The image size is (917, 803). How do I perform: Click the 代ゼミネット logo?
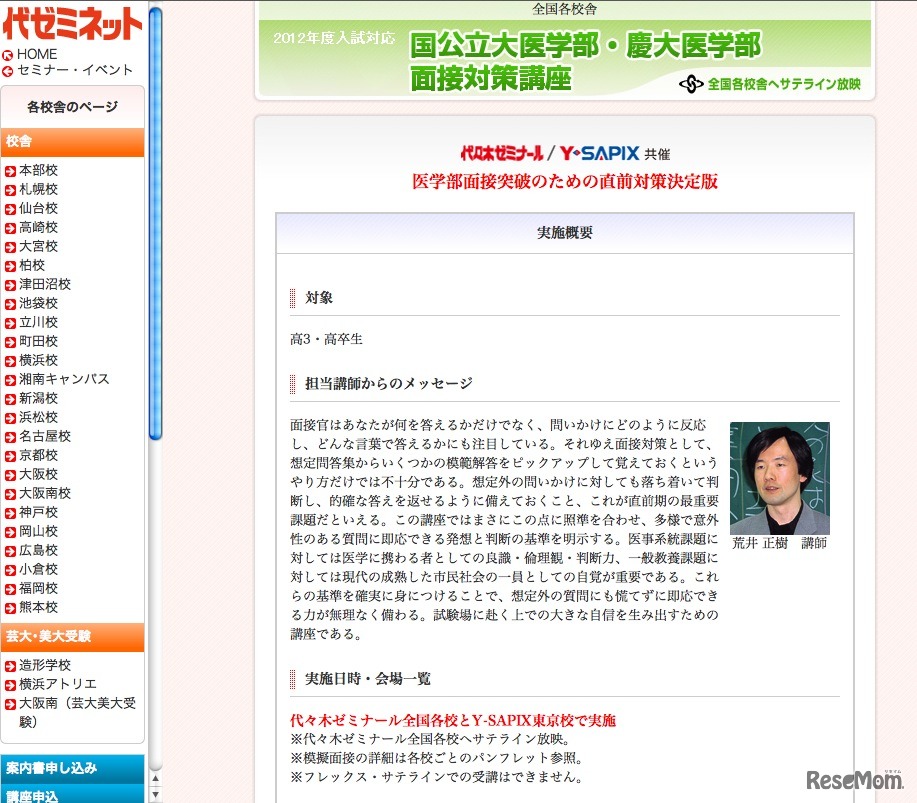tap(73, 23)
